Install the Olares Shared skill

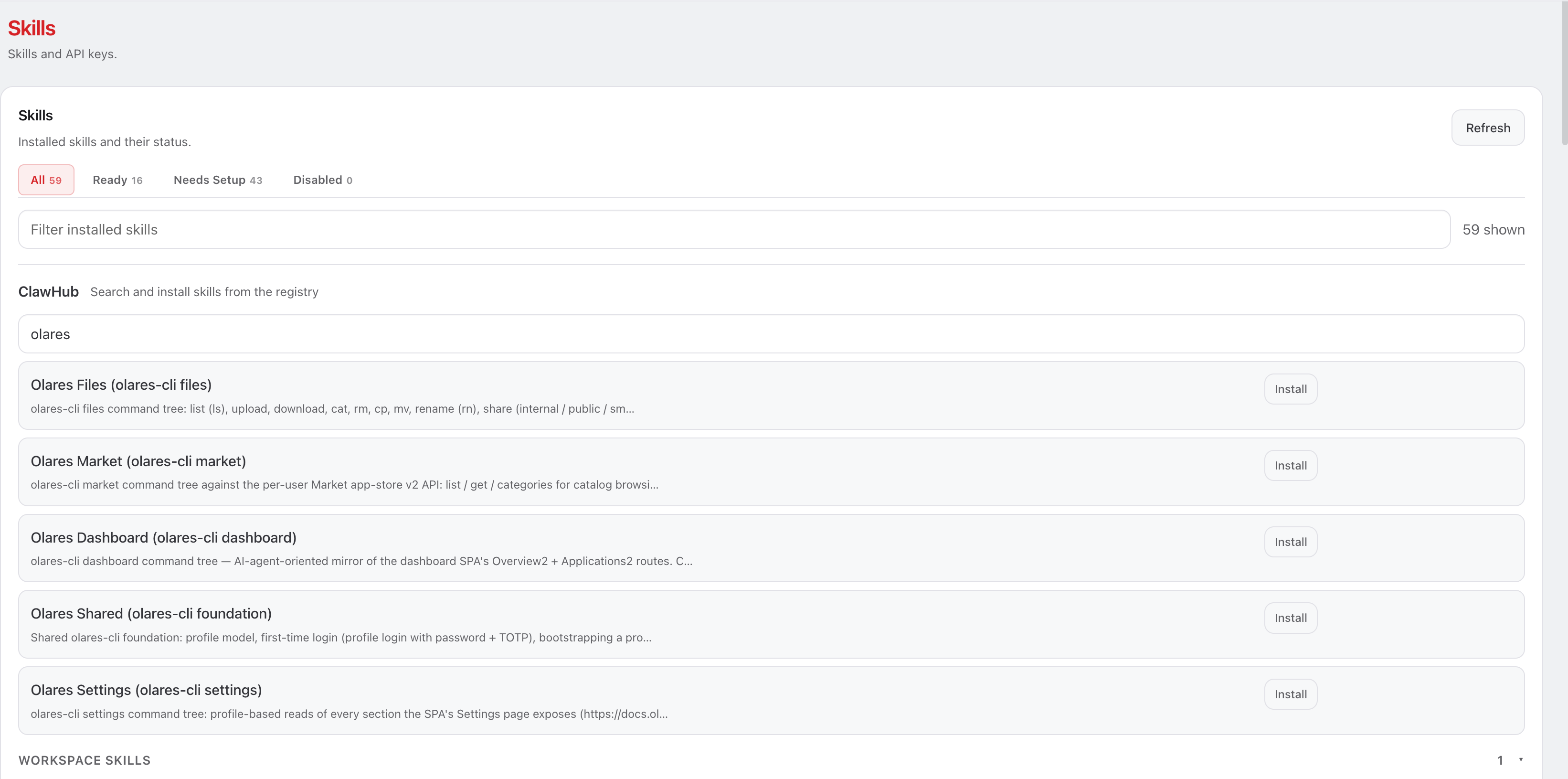coord(1291,618)
